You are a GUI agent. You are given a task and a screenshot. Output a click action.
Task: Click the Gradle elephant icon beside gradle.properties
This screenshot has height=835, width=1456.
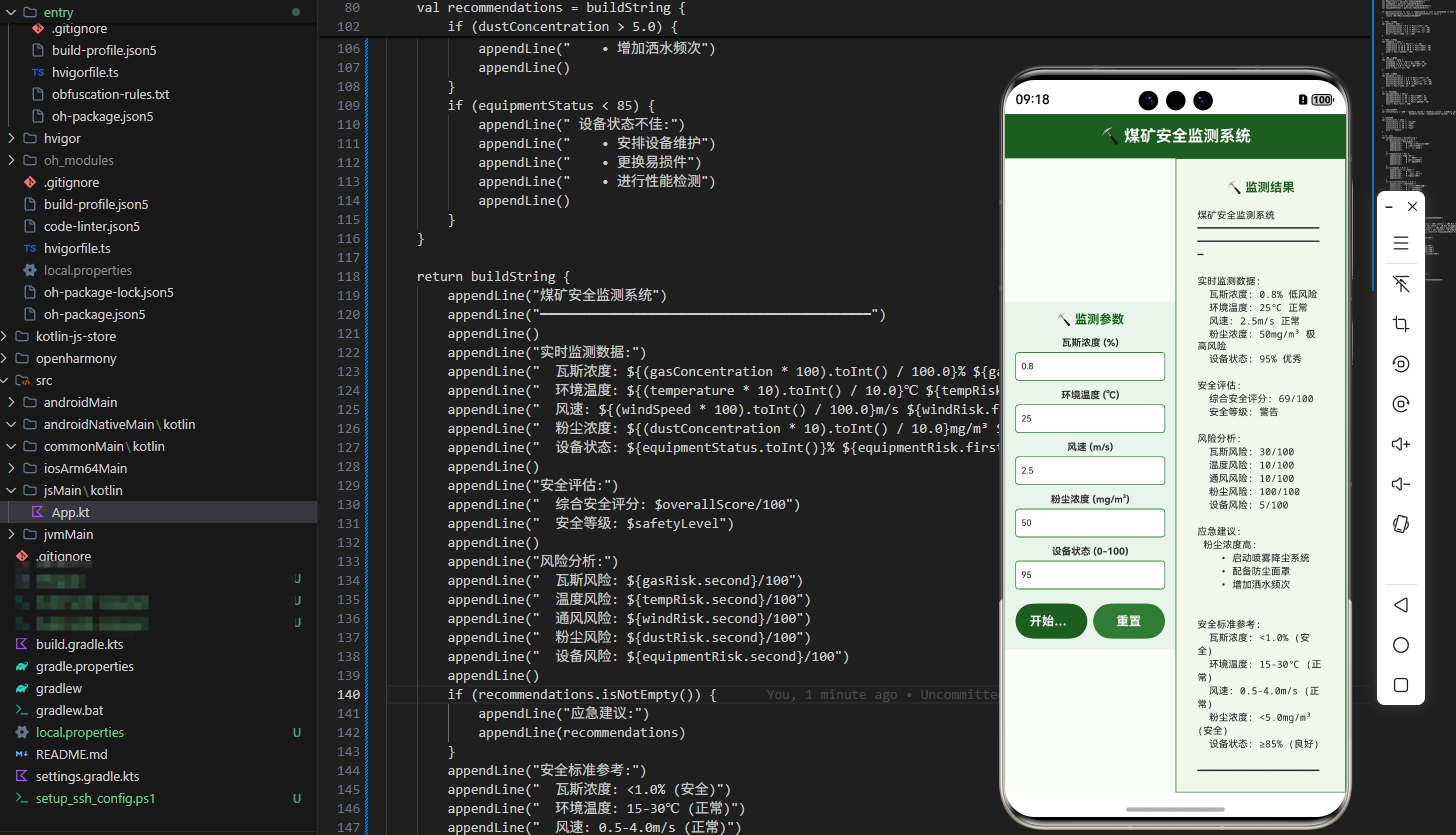(x=22, y=666)
